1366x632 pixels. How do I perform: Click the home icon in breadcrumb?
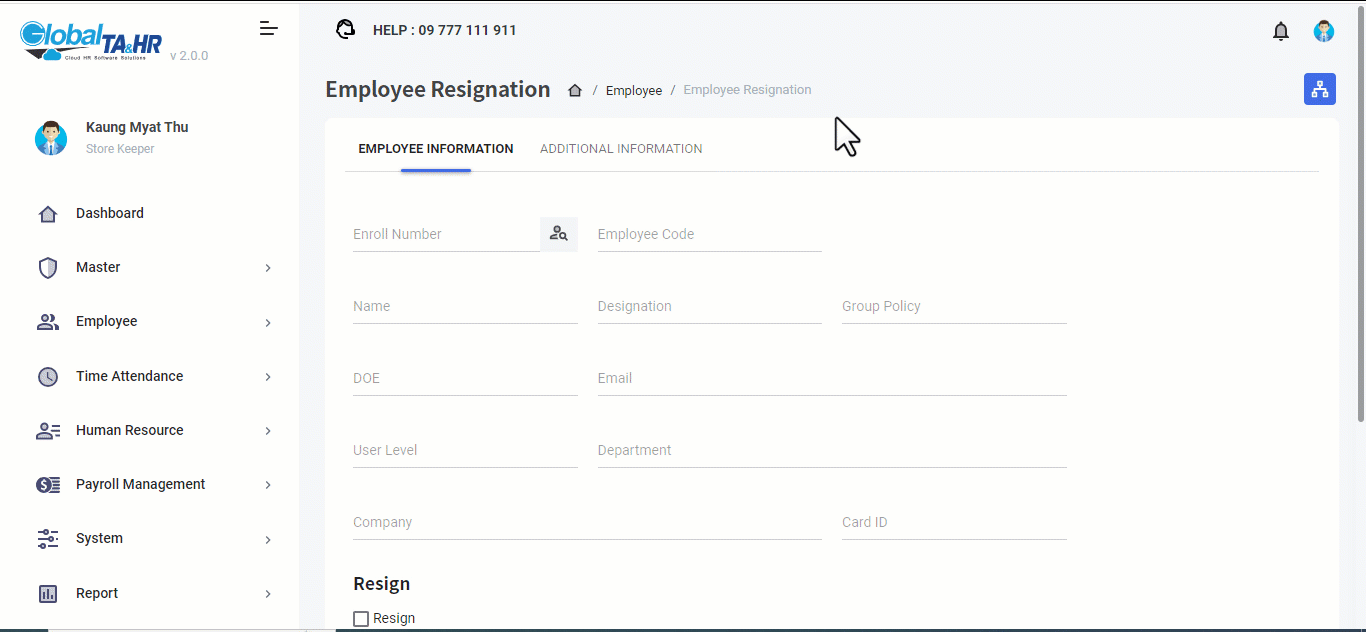pyautogui.click(x=575, y=90)
